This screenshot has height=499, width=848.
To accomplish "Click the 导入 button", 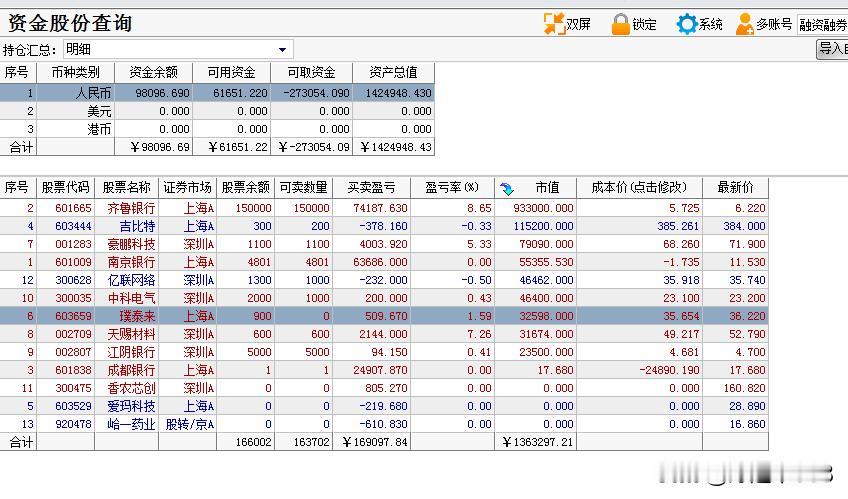I will 832,49.
